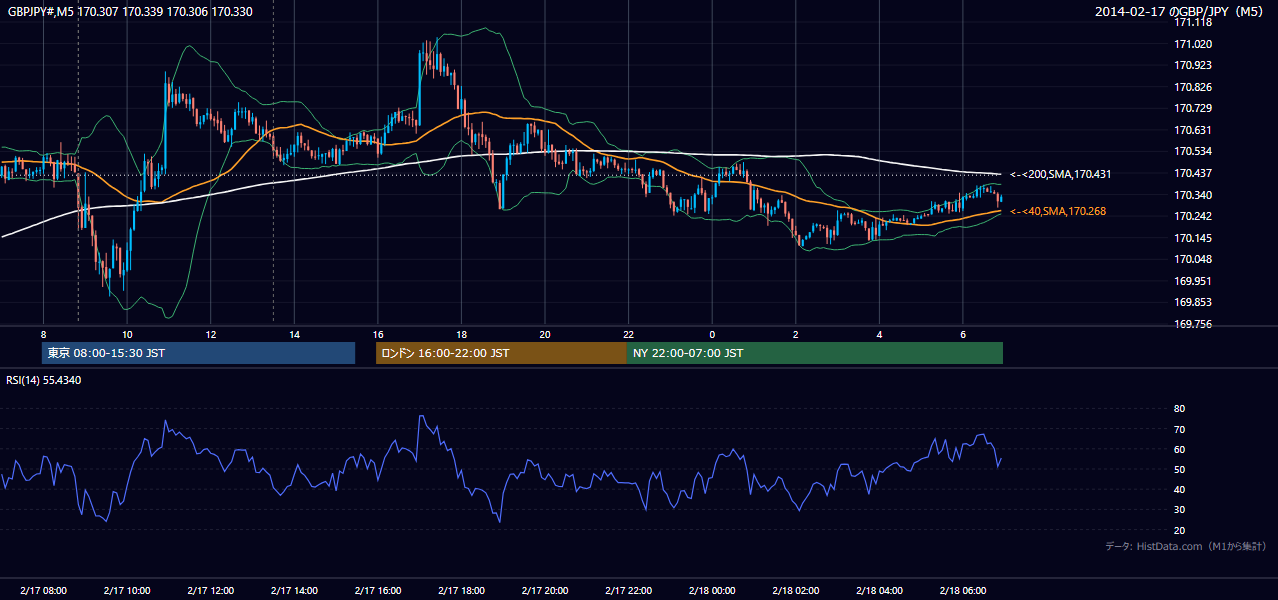Viewport: 1278px width, 600px height.
Task: Click the NY 22:00-07:00 JST session bar
Action: pyautogui.click(x=815, y=353)
